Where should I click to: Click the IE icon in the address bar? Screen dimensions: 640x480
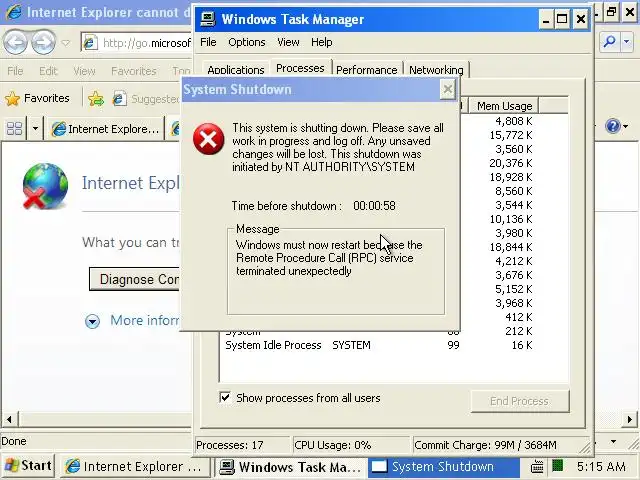90,42
